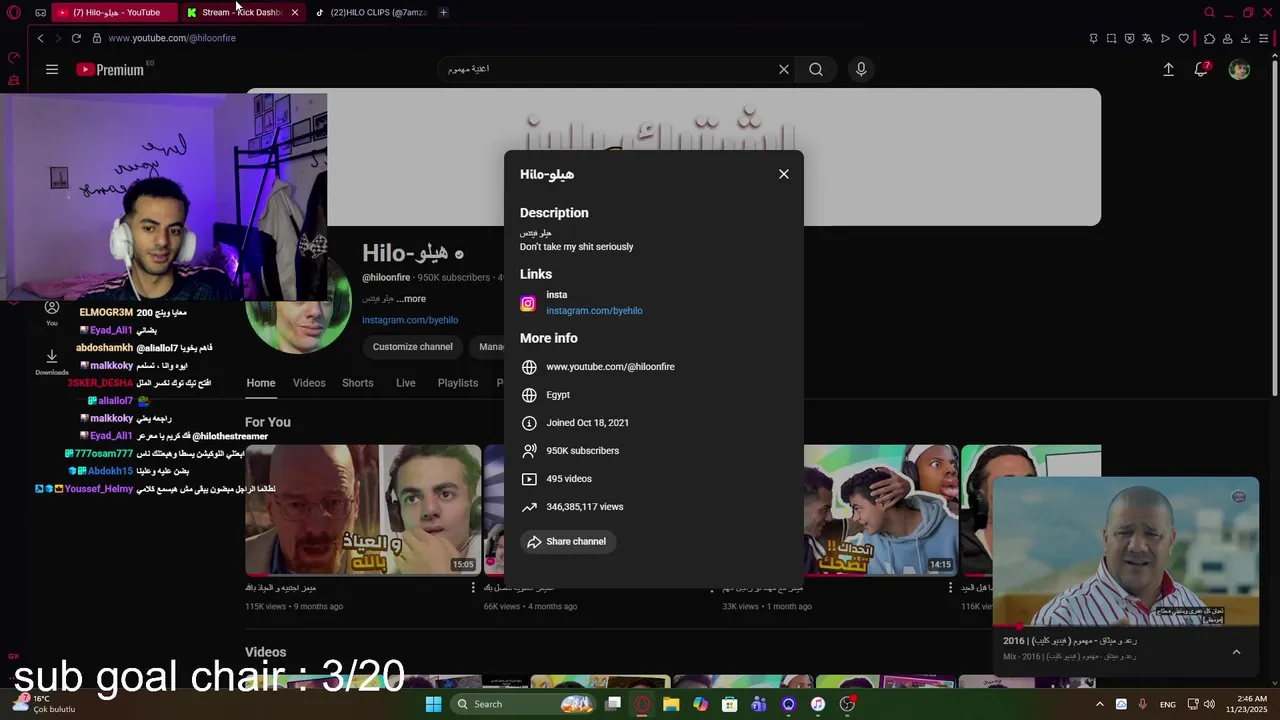The width and height of the screenshot is (1280, 720).
Task: Go back in browser history
Action: 40,38
